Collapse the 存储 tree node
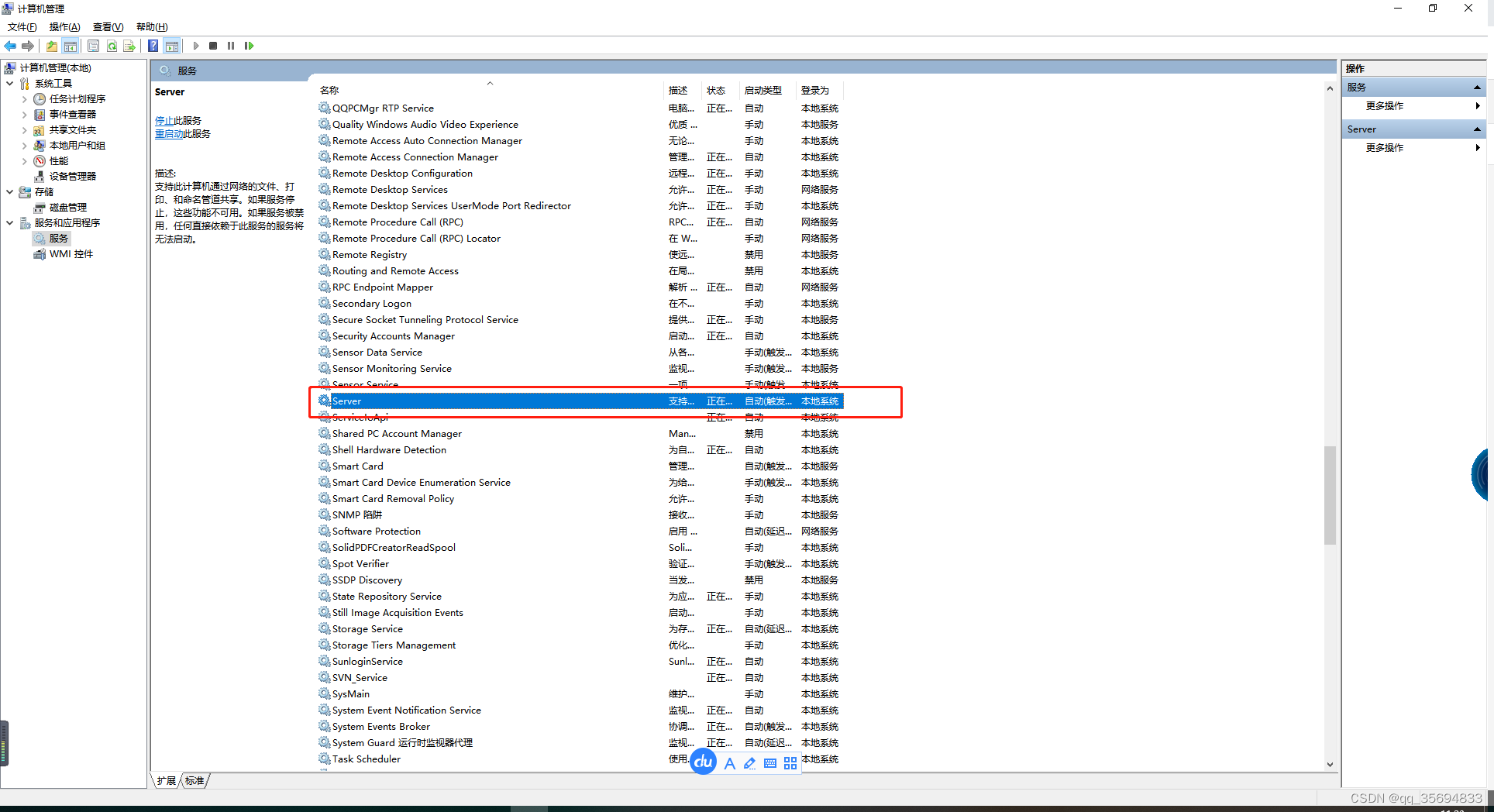 [x=9, y=192]
